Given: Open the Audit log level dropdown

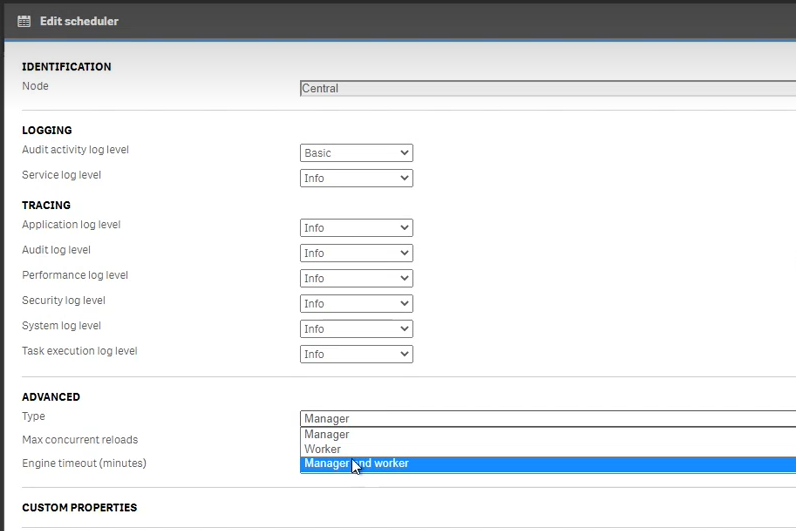Looking at the screenshot, I should [x=356, y=253].
